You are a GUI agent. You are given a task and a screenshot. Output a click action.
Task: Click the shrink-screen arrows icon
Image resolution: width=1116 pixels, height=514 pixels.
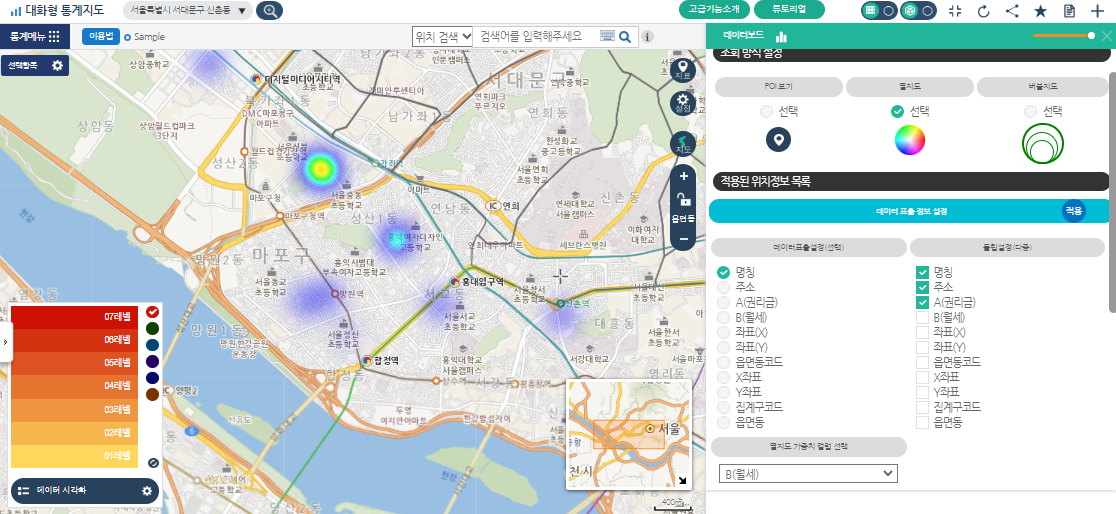(954, 11)
